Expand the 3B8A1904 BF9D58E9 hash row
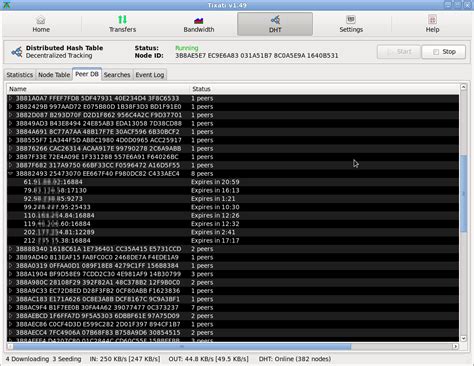 pos(10,274)
